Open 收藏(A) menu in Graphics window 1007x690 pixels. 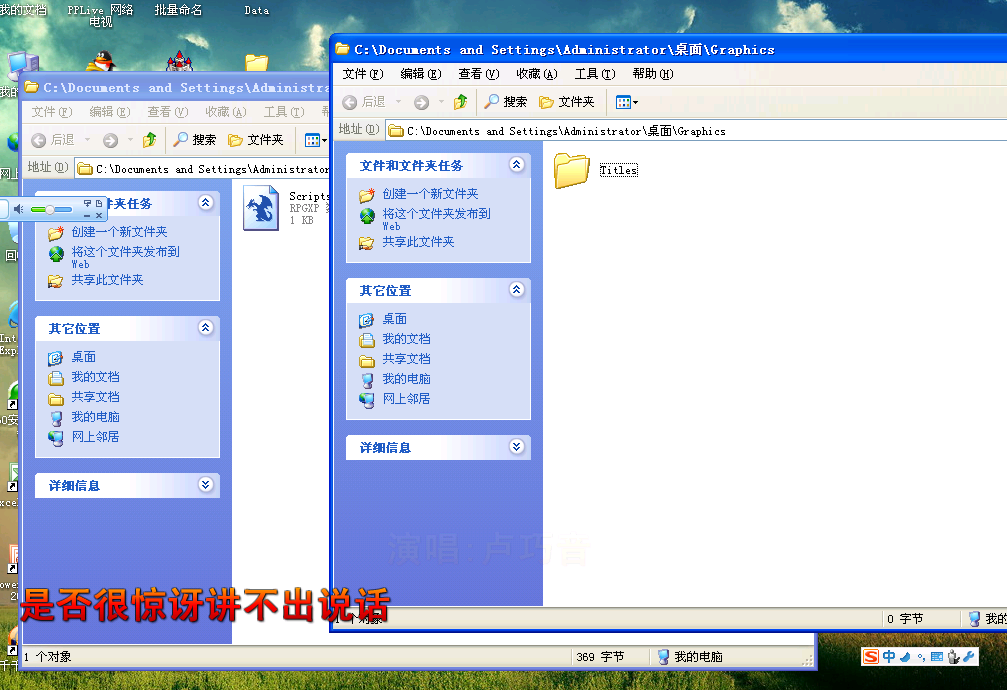(537, 74)
